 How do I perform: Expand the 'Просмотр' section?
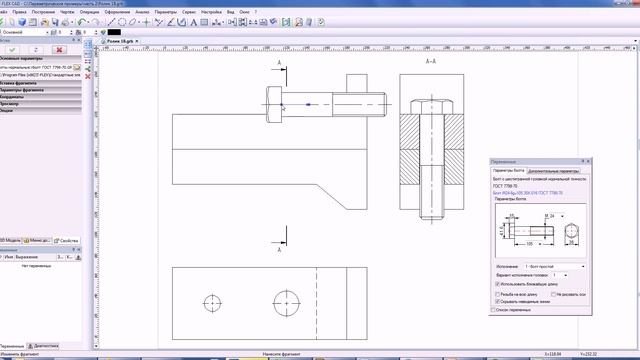41,104
